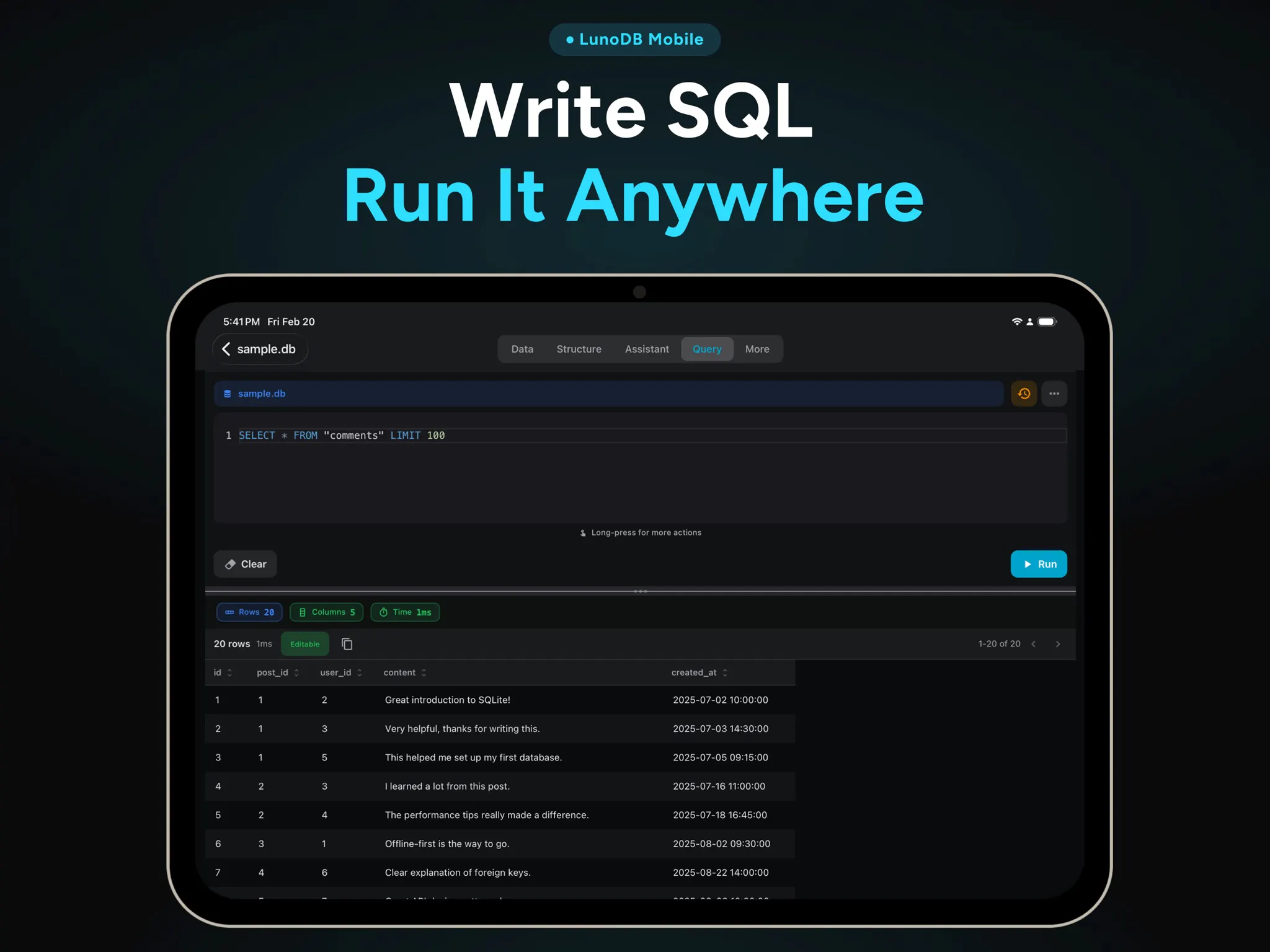
Task: Select cell 'I learned a lot from this post.'
Action: pyautogui.click(x=447, y=786)
